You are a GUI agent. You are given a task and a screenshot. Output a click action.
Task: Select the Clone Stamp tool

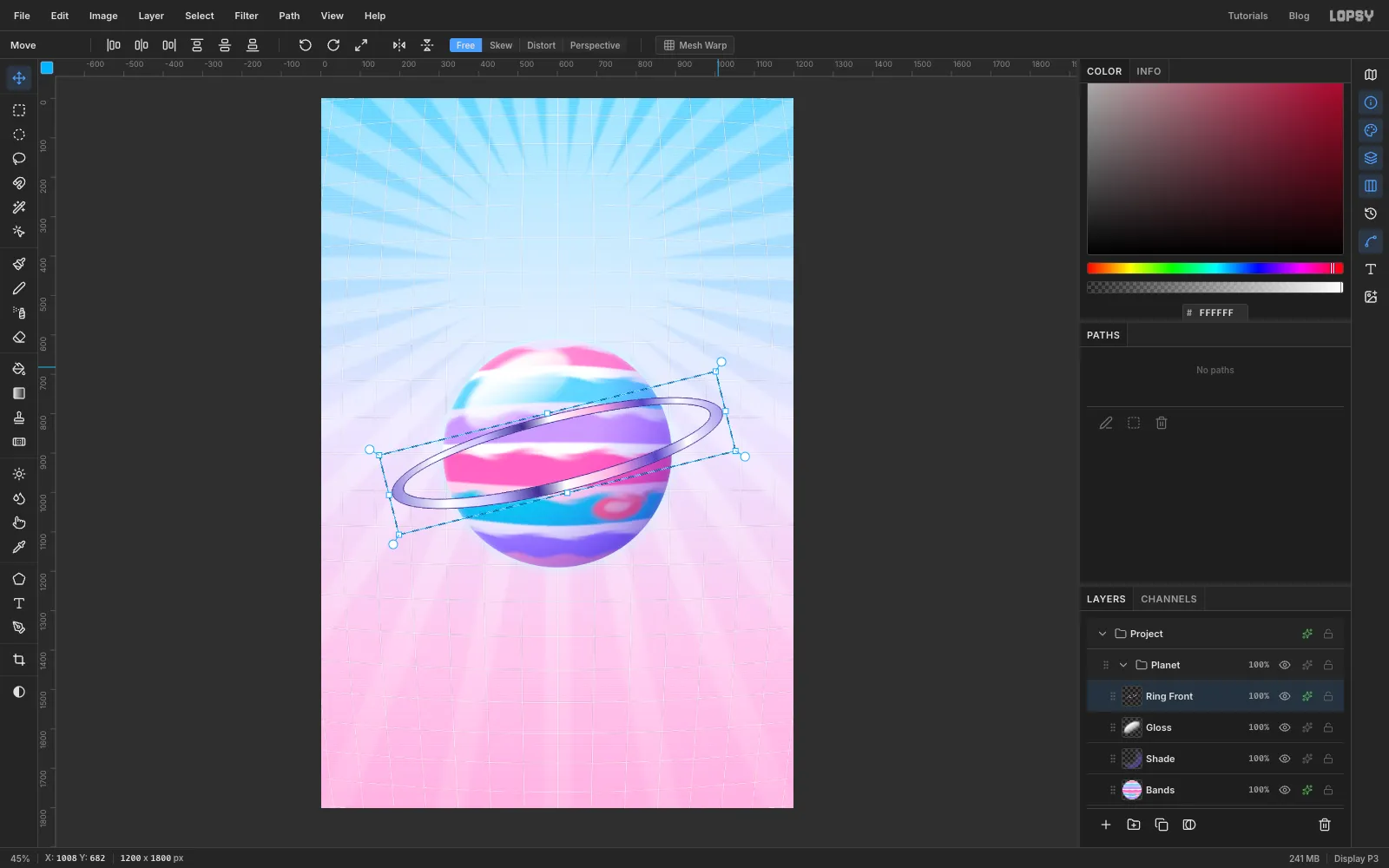(19, 418)
